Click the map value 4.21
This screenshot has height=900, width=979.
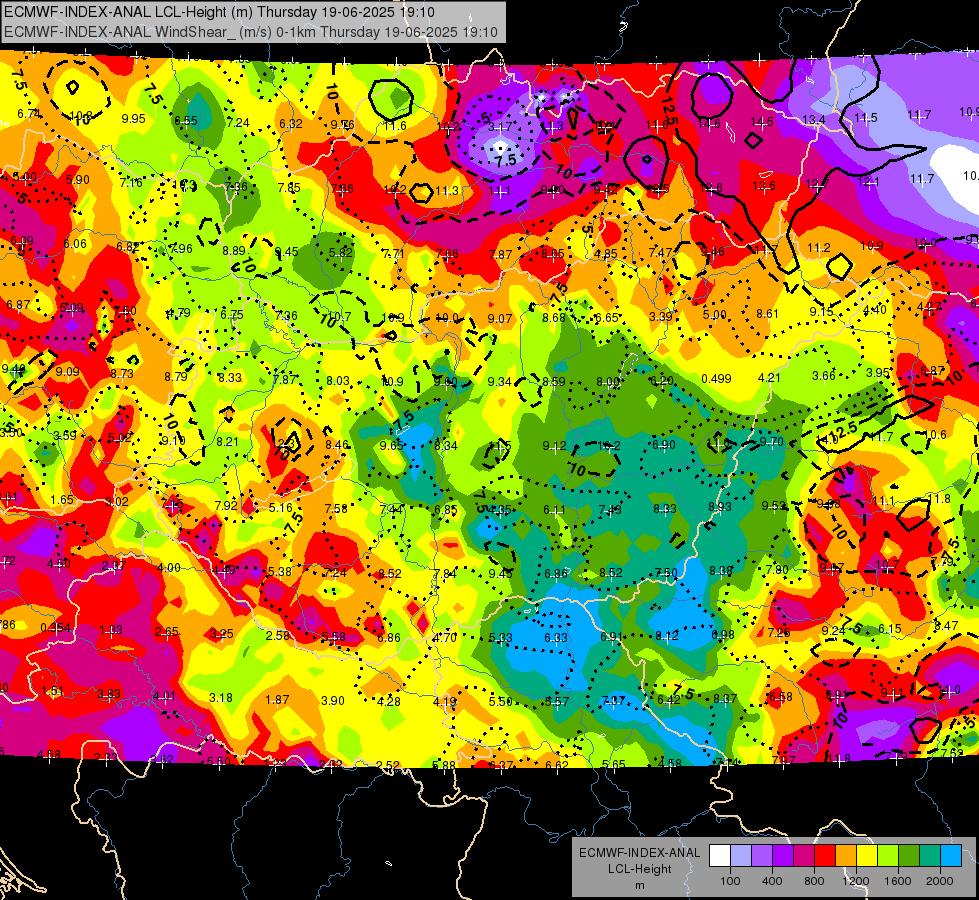point(769,377)
